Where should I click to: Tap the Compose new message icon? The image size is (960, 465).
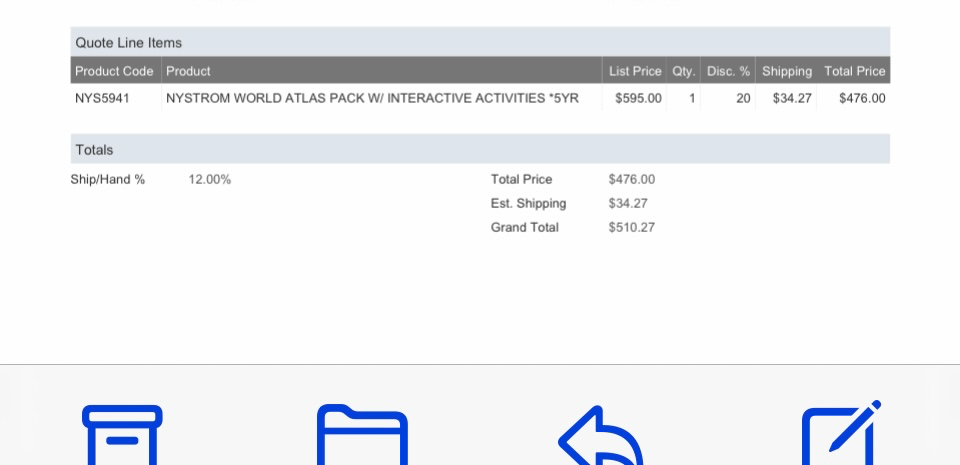(841, 434)
